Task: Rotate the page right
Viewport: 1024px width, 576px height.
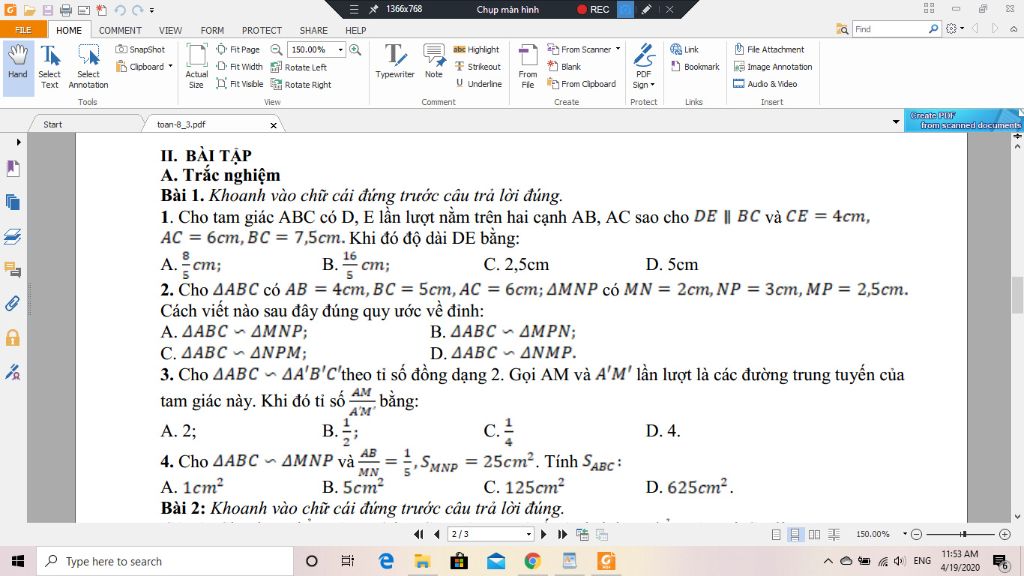Action: (301, 84)
